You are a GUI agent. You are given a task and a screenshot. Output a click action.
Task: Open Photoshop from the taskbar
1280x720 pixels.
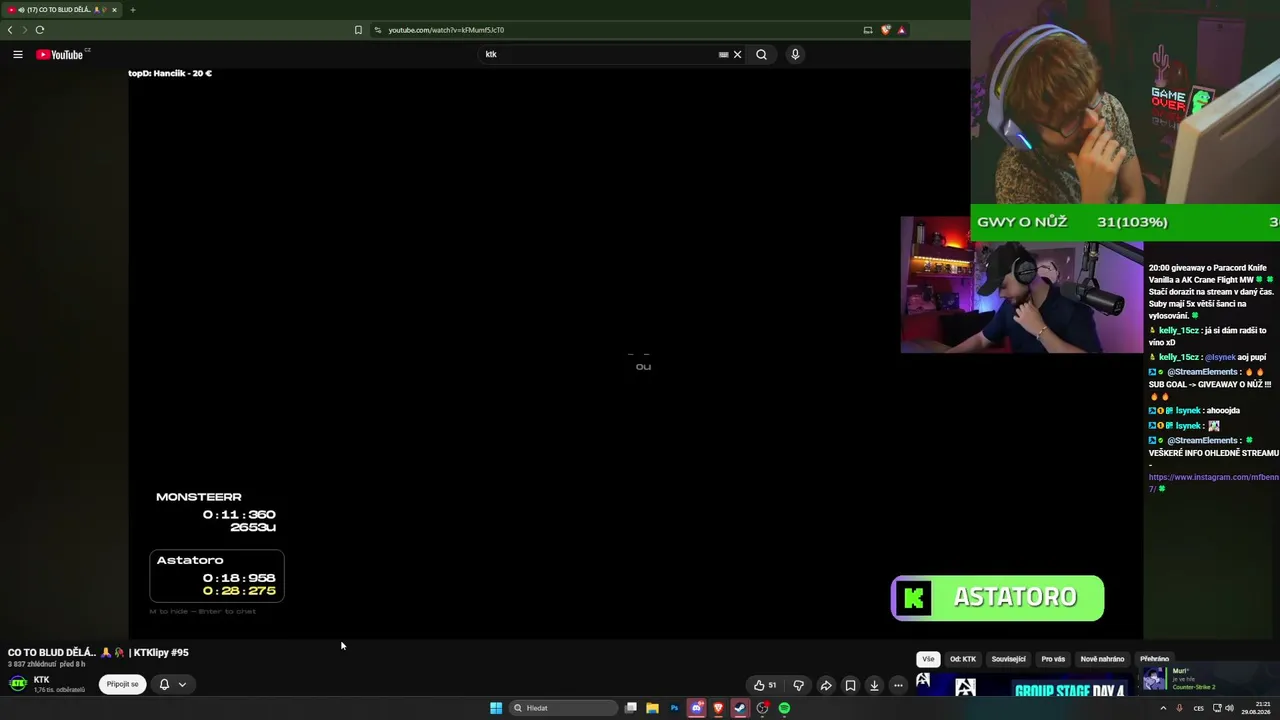click(x=674, y=708)
